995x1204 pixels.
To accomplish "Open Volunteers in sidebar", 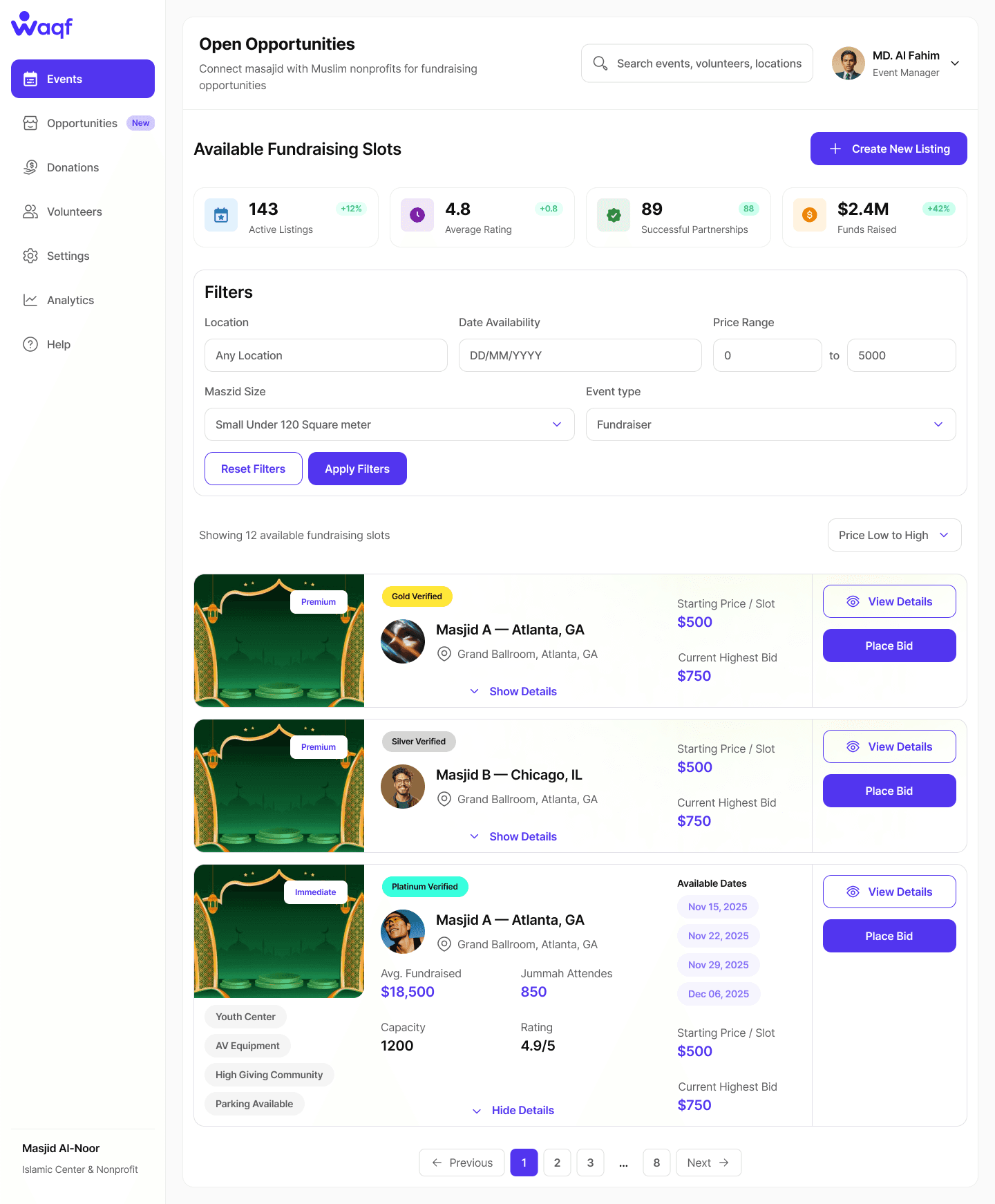I will coord(83,211).
